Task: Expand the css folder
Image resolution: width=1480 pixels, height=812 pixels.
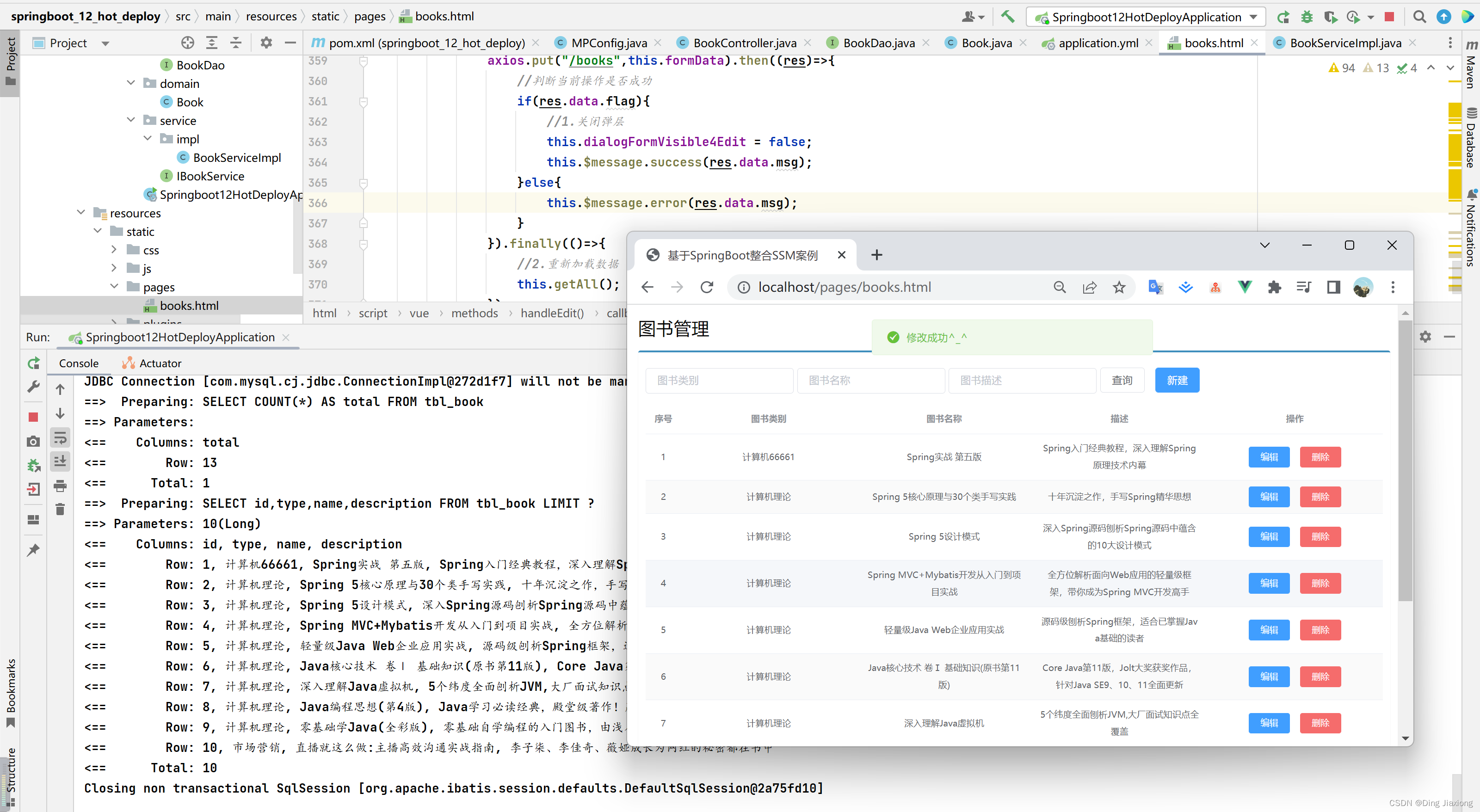Action: click(x=114, y=250)
